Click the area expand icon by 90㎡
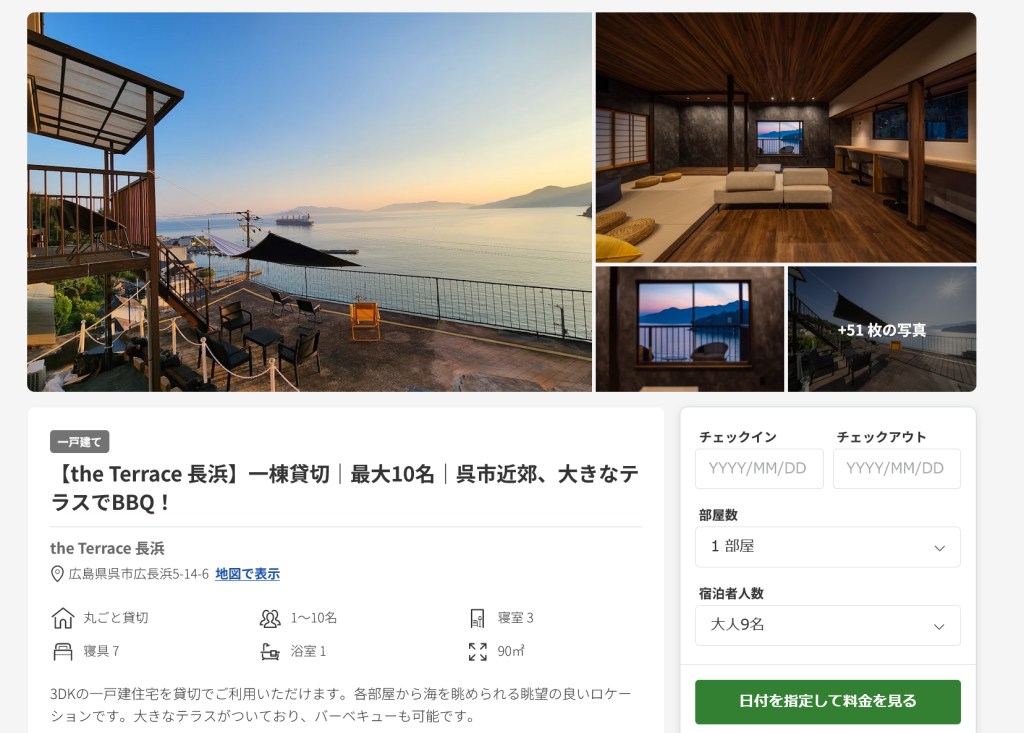This screenshot has width=1024, height=733. tap(477, 651)
